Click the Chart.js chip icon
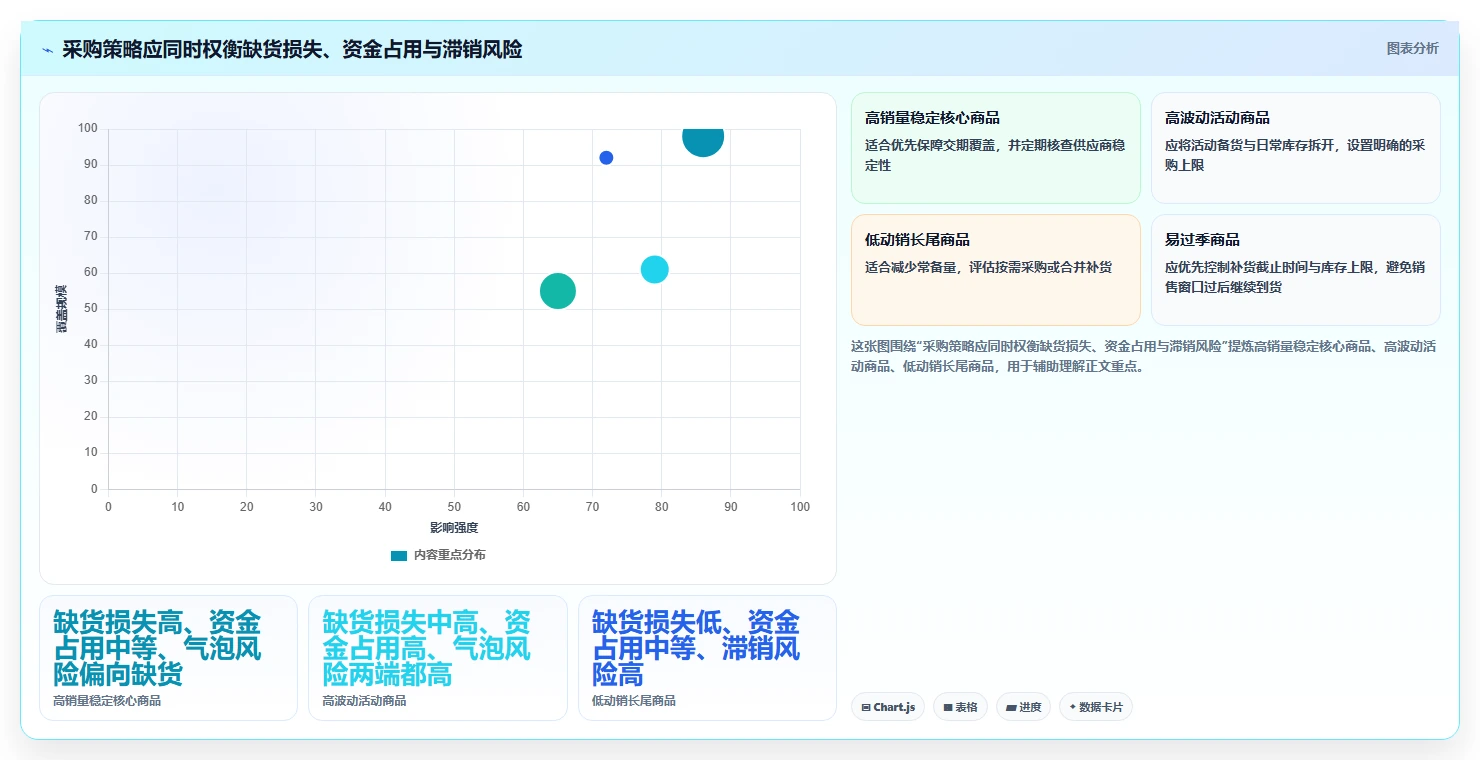 coord(866,707)
